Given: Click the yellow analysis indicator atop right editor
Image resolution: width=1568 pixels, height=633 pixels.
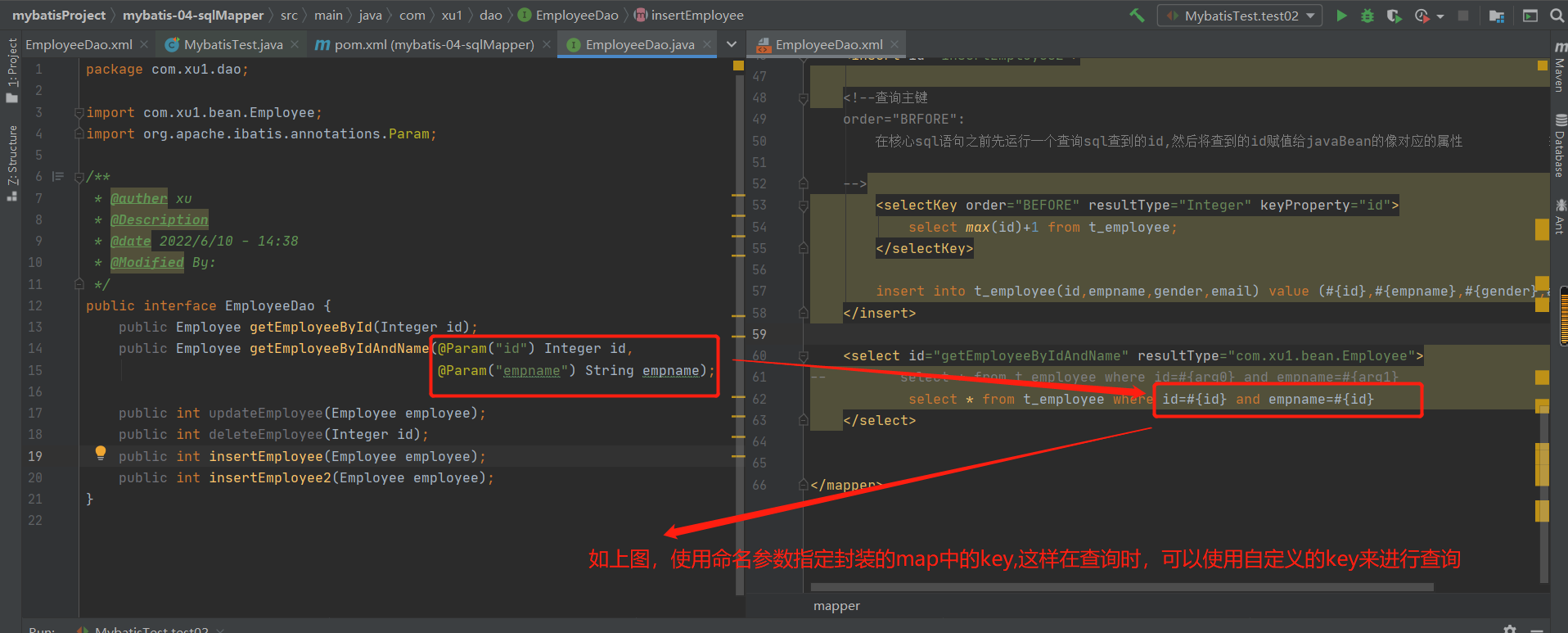Looking at the screenshot, I should (x=1542, y=66).
